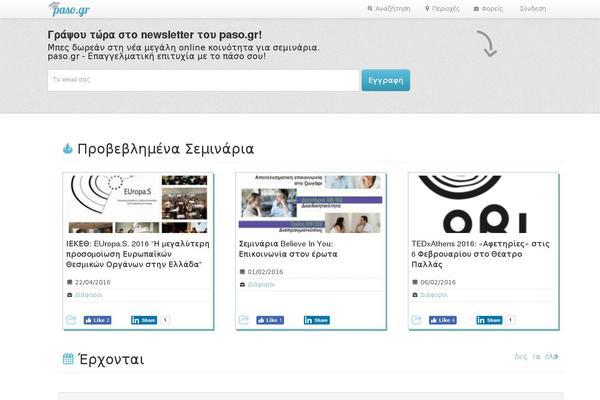Like the EUropa.S seminar on Facebook
Viewport: 600px width, 400px height.
98,320
